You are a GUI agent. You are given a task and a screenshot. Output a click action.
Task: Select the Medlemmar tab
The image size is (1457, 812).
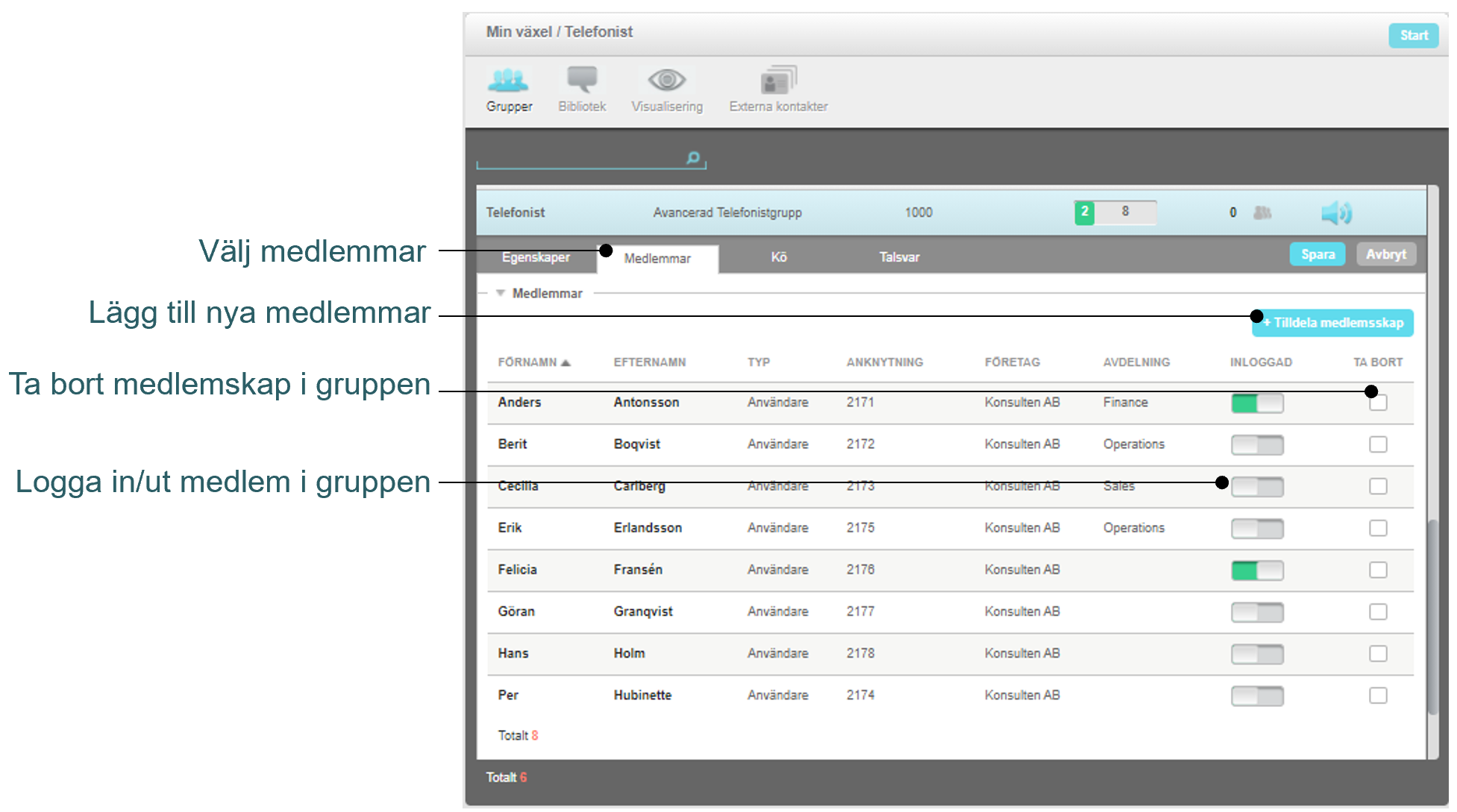[657, 259]
